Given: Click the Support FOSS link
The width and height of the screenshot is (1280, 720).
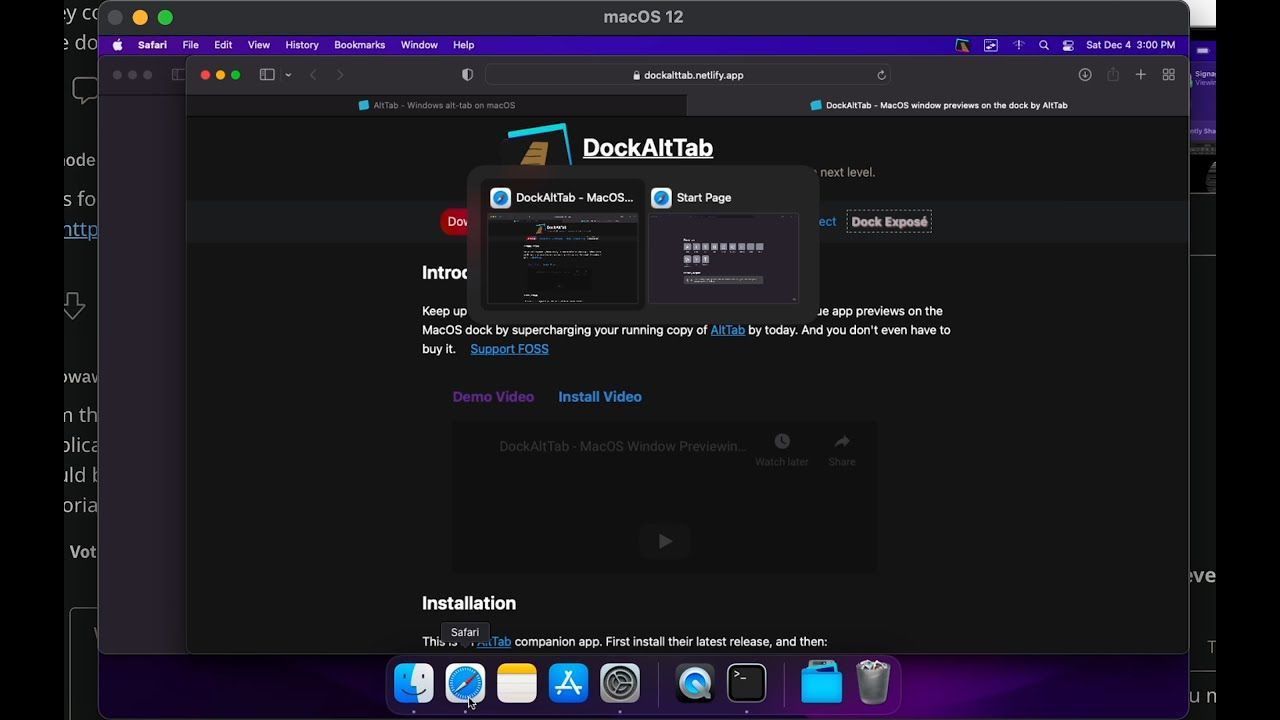Looking at the screenshot, I should (x=509, y=349).
